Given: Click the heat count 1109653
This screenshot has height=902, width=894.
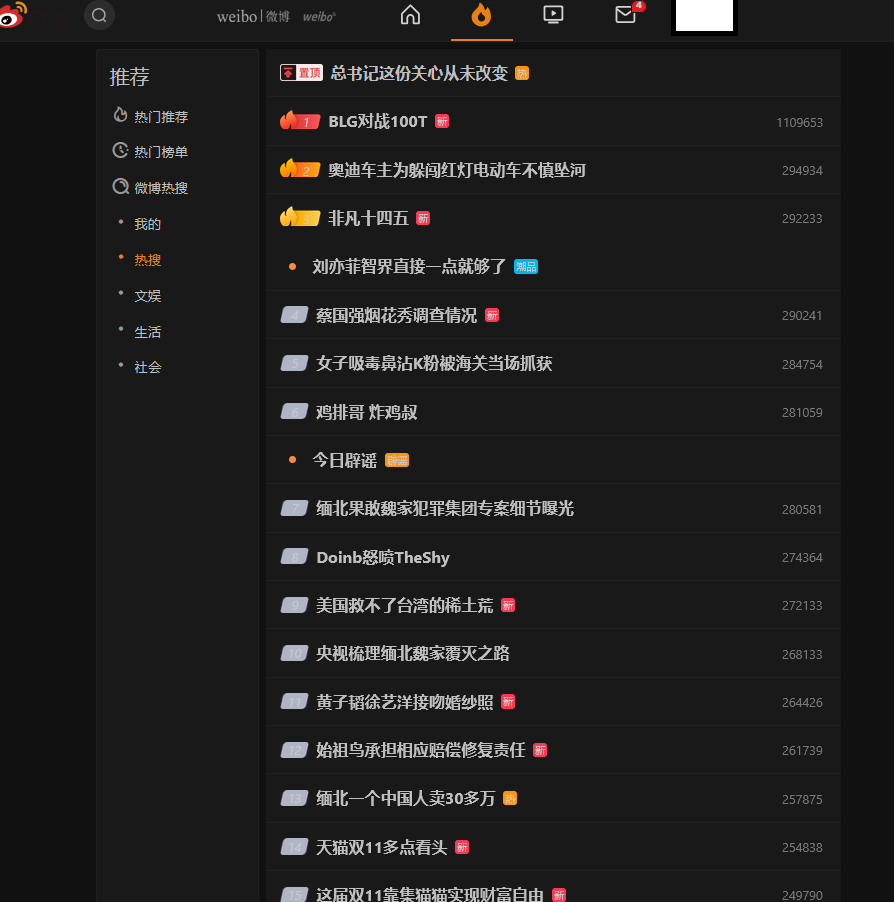Looking at the screenshot, I should [x=799, y=123].
